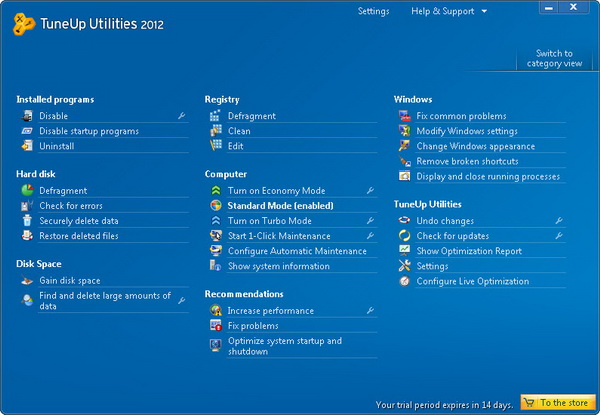Click the Fix common problems icon
Image resolution: width=600 pixels, height=415 pixels.
(x=404, y=116)
